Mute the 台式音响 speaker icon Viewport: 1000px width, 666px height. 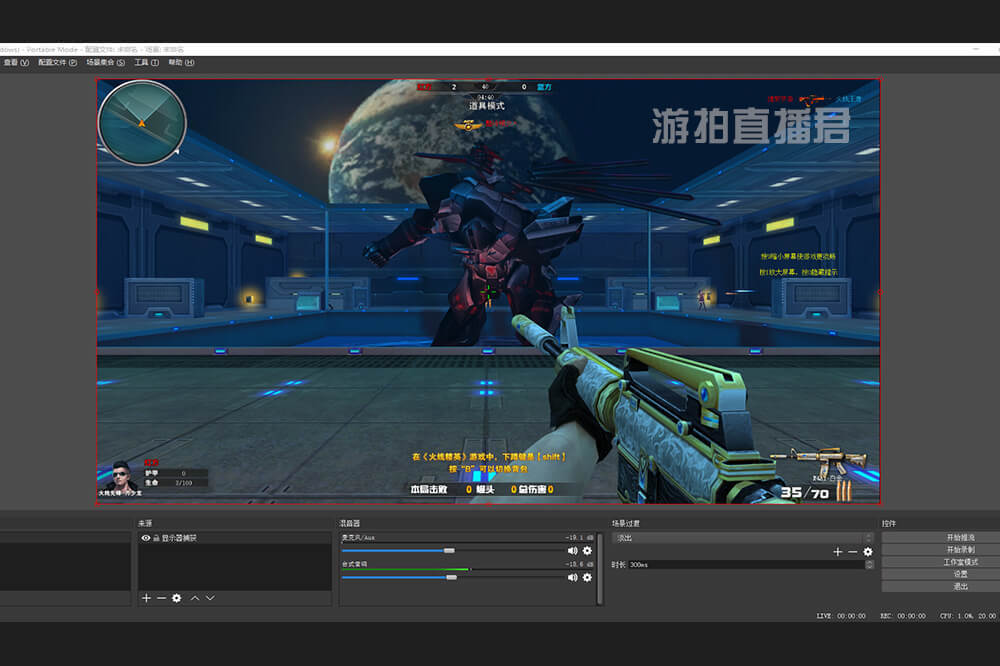[573, 577]
